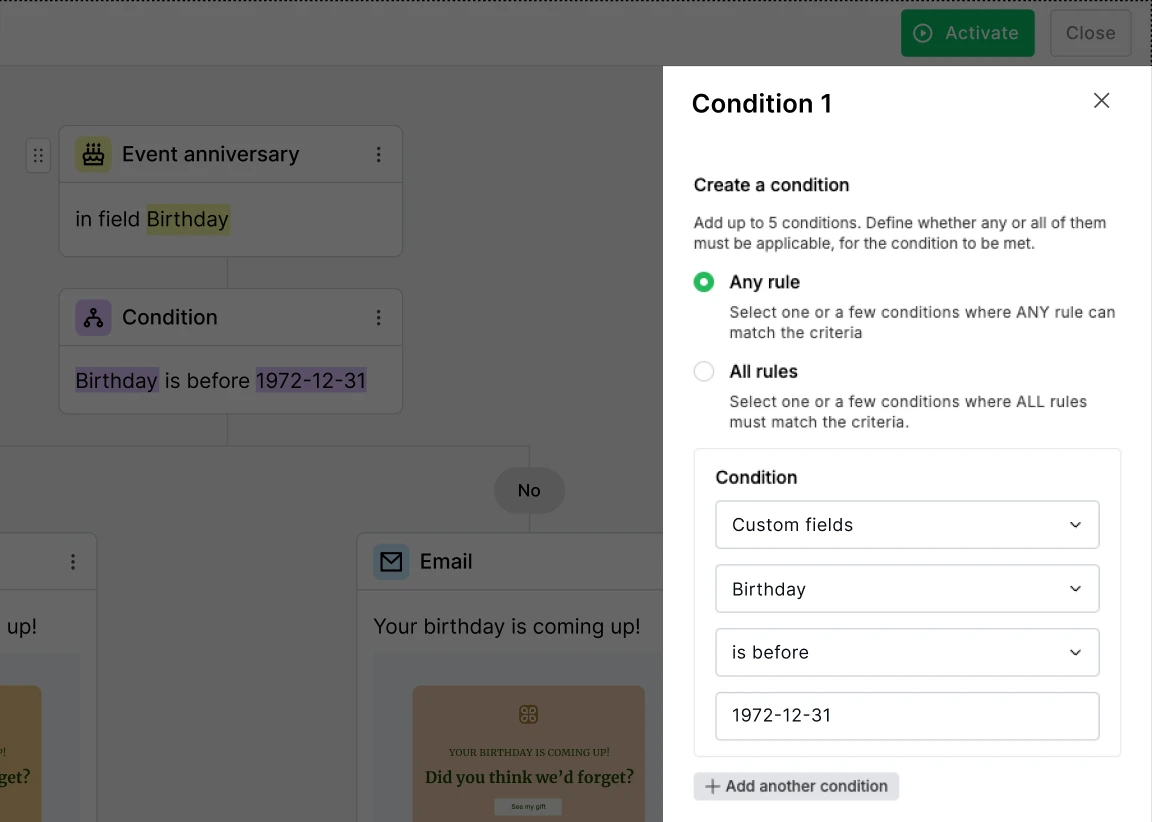1152x822 pixels.
Task: Dismiss the Condition 1 panel with the X
Action: [1101, 100]
